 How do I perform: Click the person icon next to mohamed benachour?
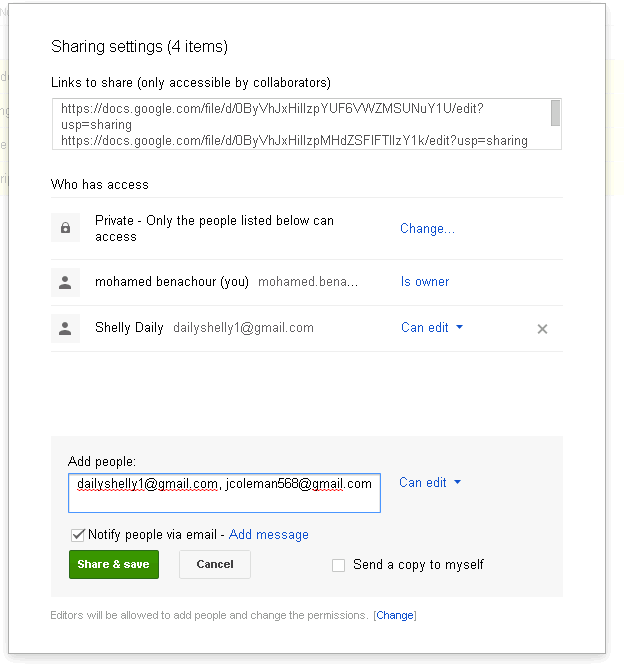pos(65,282)
